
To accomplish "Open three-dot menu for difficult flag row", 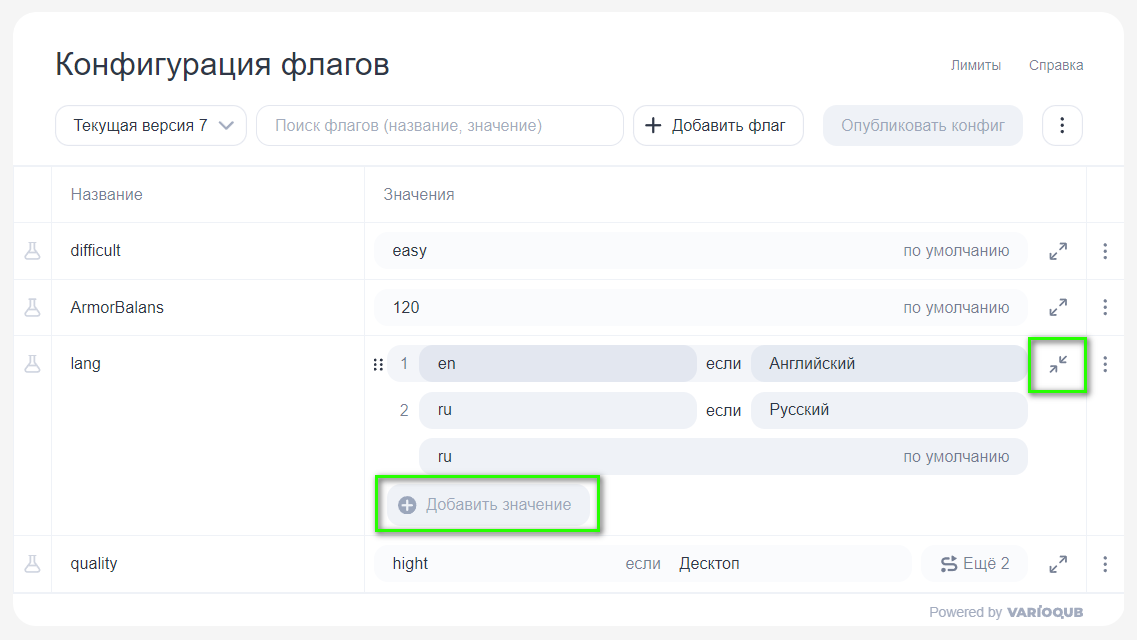I will [1105, 251].
